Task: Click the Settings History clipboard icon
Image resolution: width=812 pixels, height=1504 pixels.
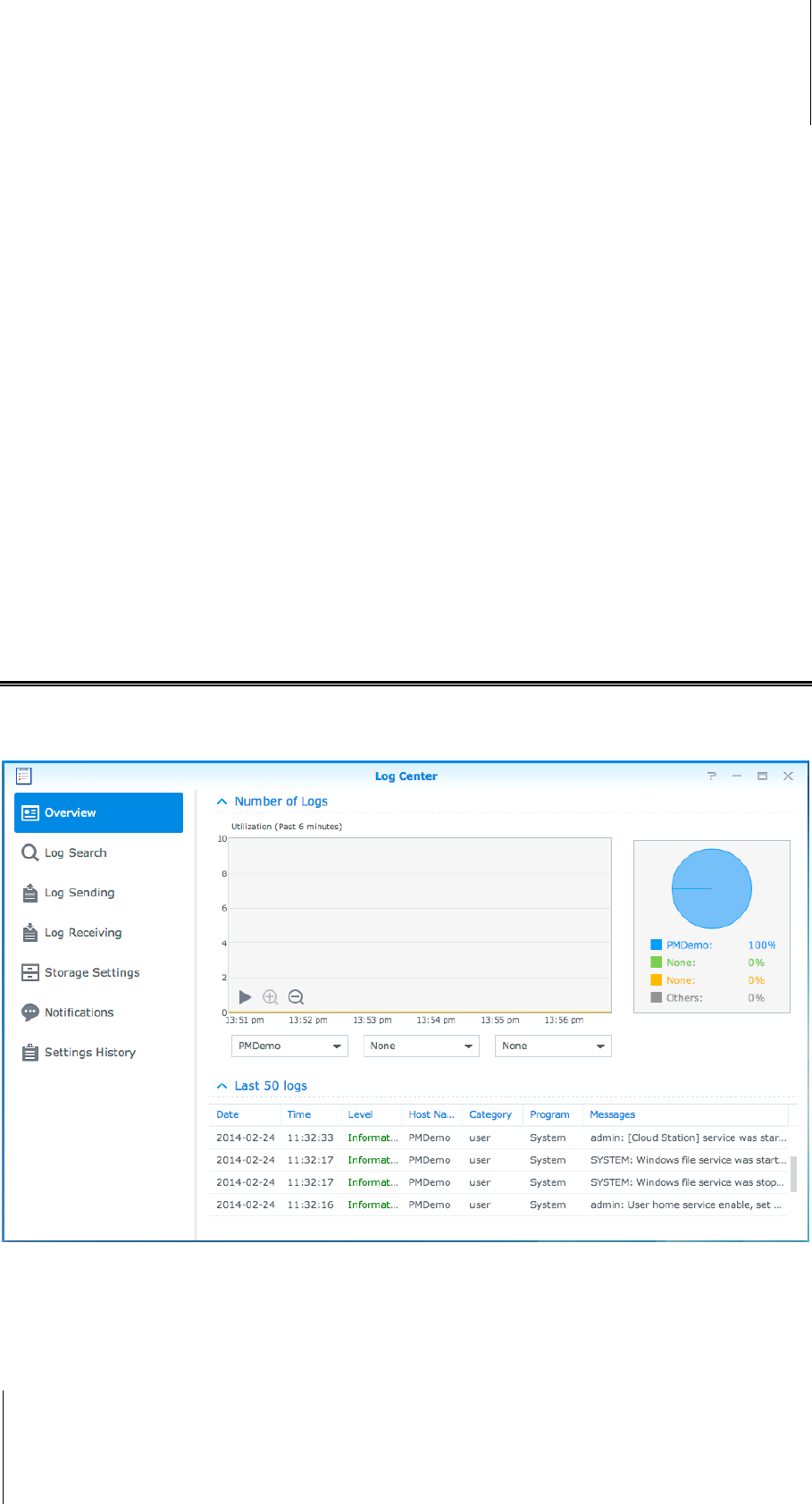Action: click(30, 1052)
